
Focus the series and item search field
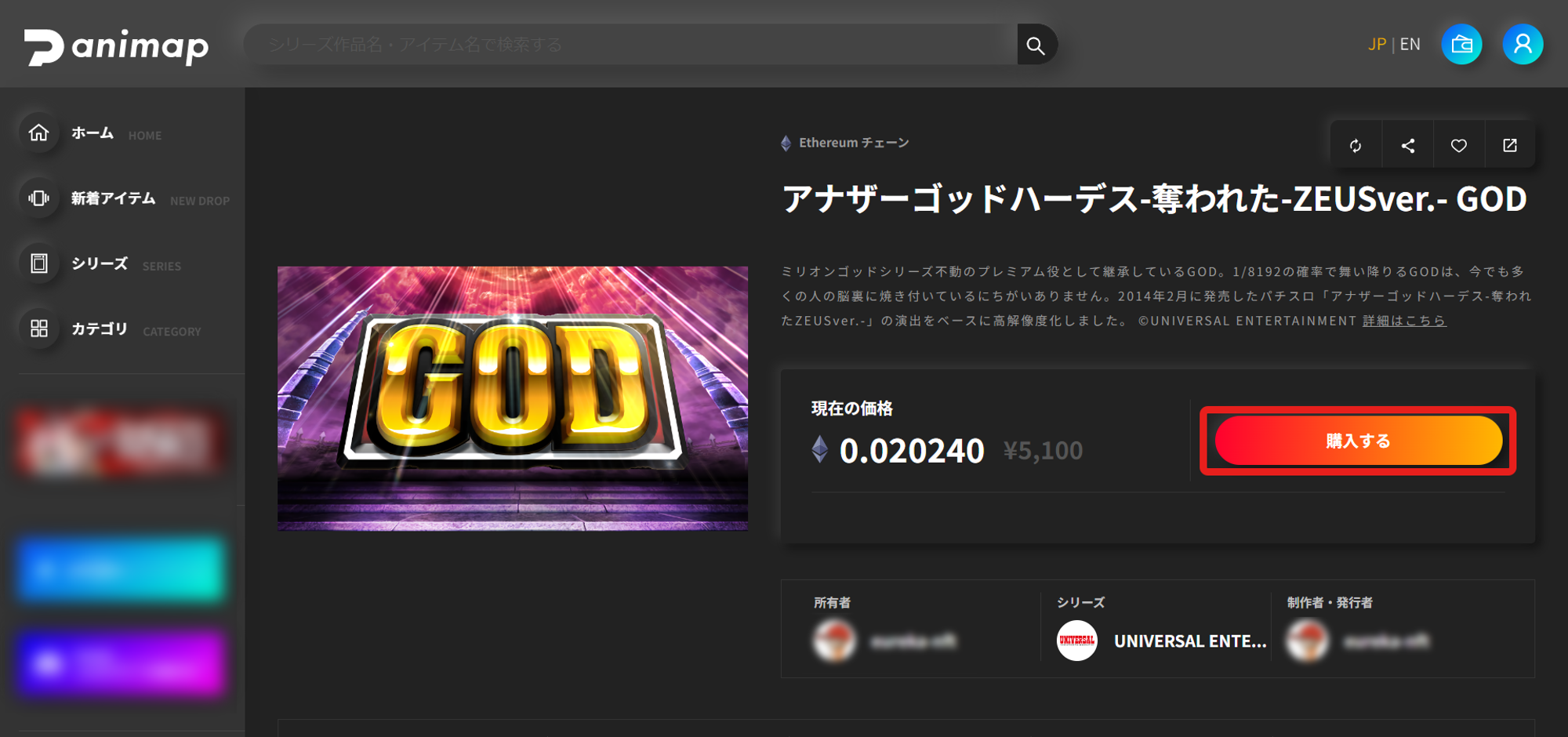pyautogui.click(x=630, y=45)
